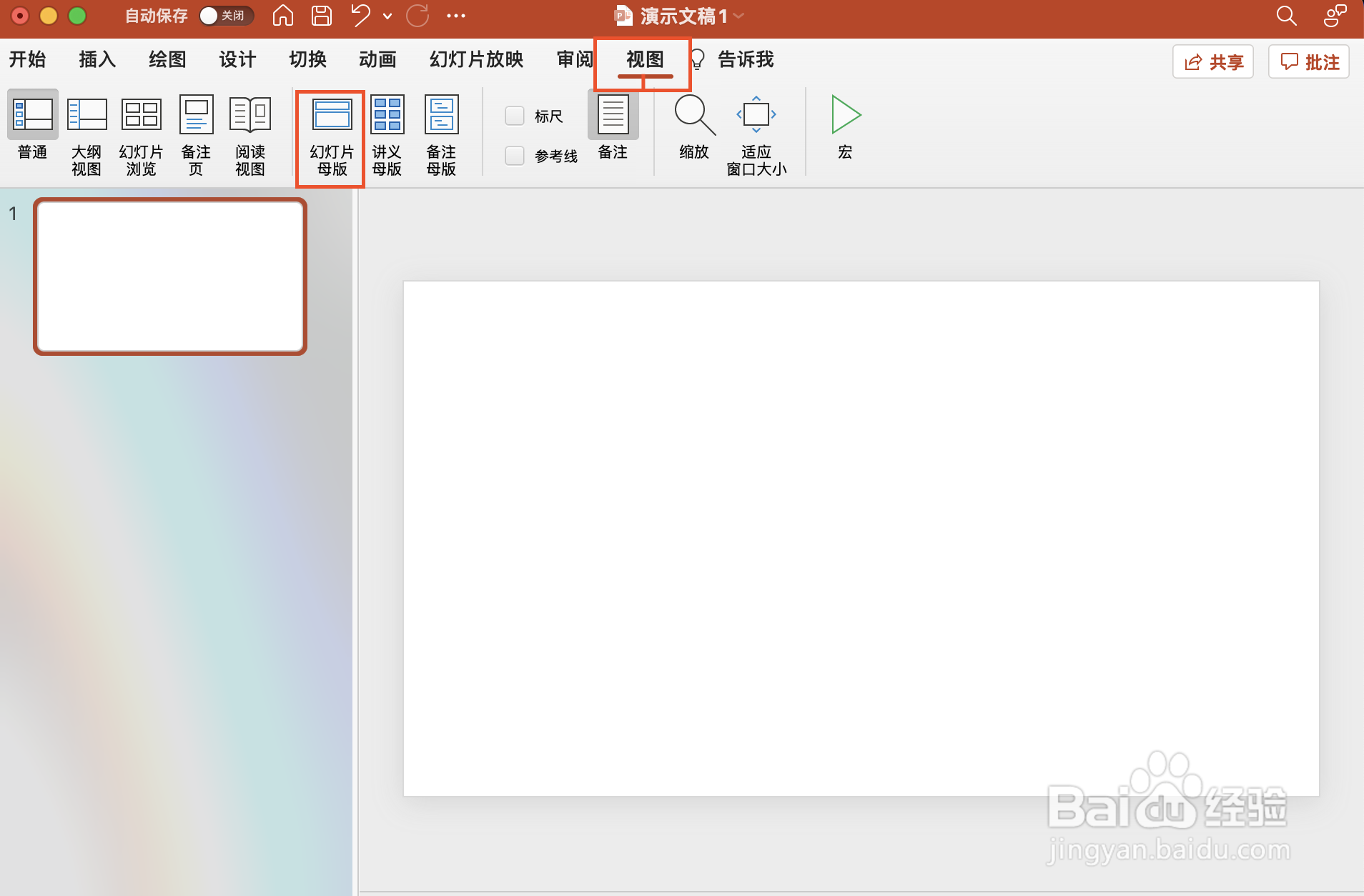Enable the Ruler (标尺) checkbox
1364x896 pixels.
point(515,116)
